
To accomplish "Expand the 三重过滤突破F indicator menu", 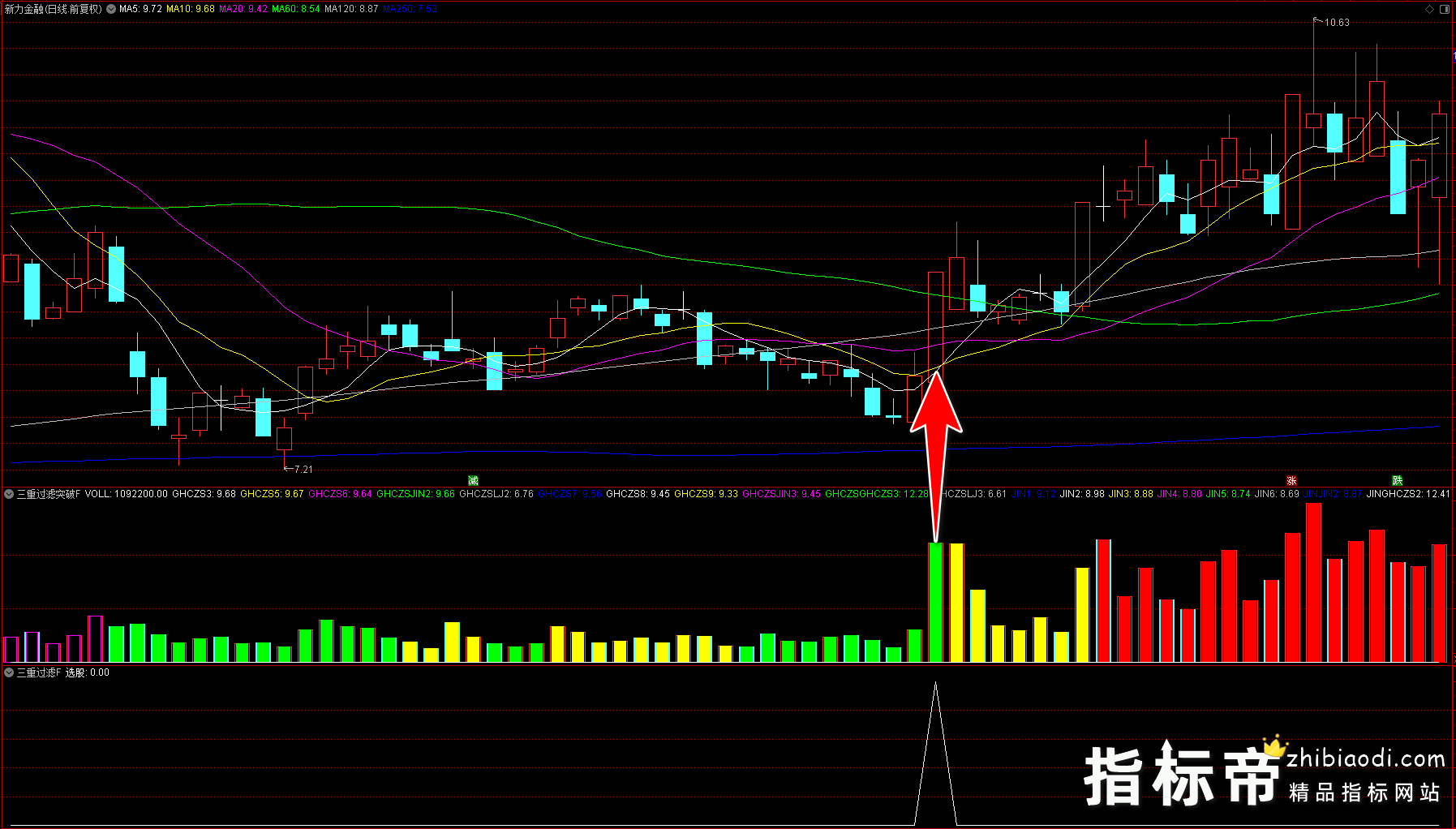I will [x=9, y=493].
